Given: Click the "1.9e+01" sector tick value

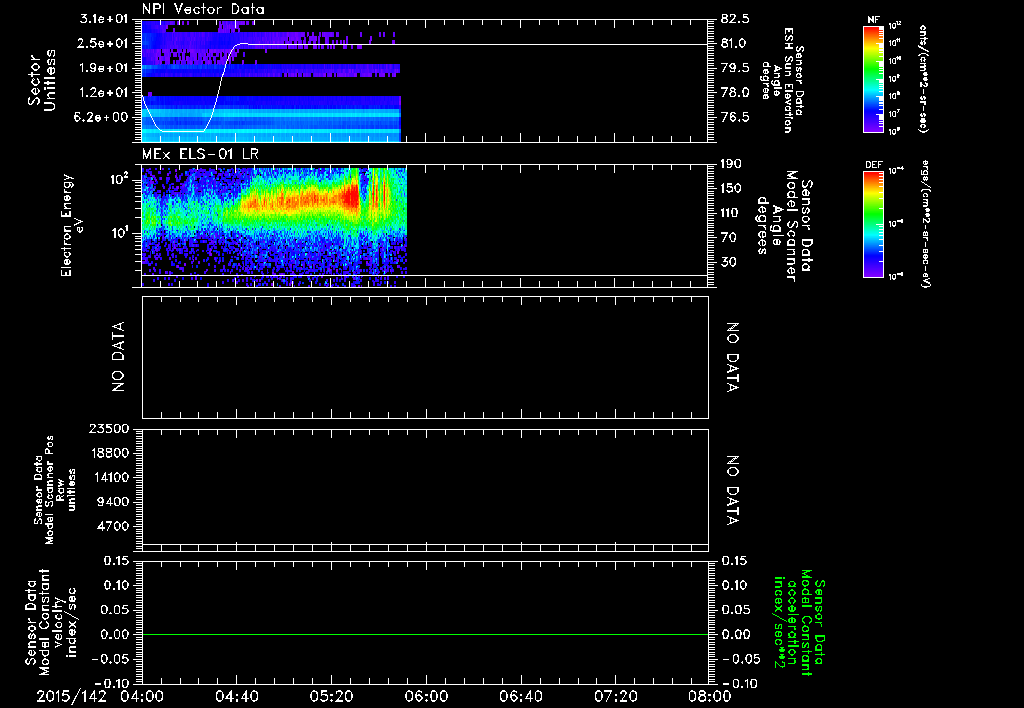Looking at the screenshot, I should tap(103, 68).
